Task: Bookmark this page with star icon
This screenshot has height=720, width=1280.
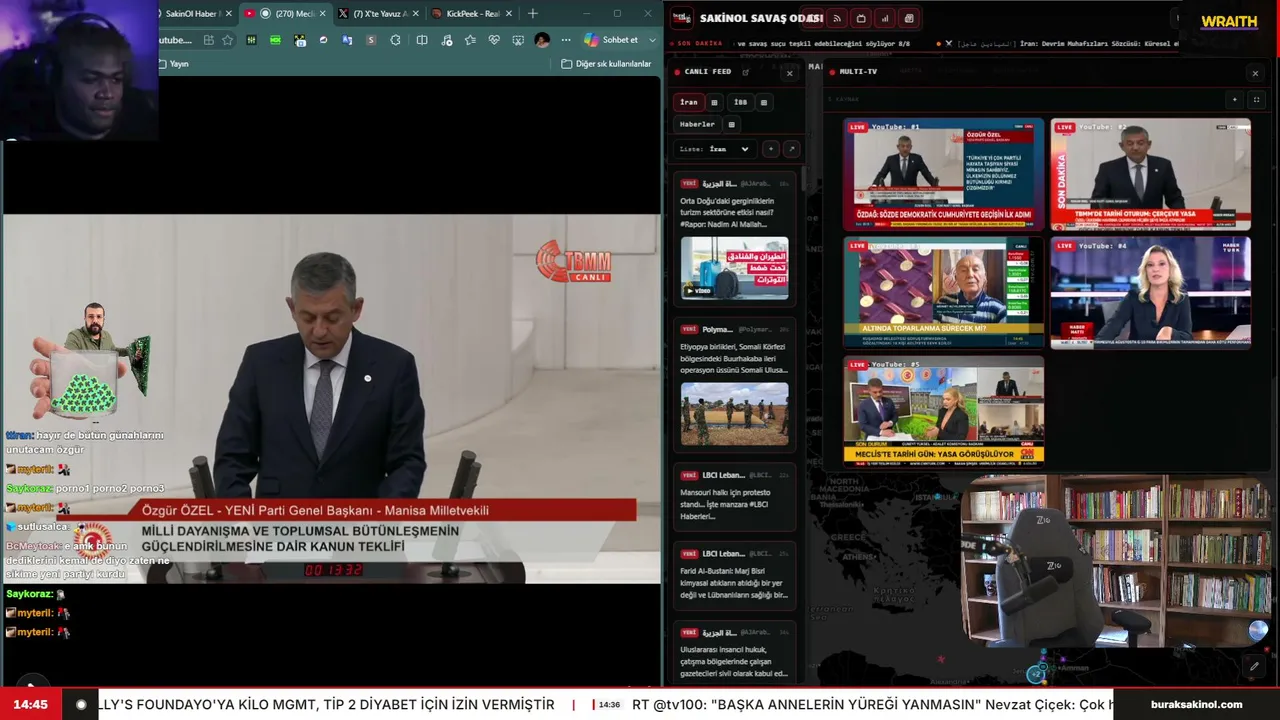Action: (228, 40)
